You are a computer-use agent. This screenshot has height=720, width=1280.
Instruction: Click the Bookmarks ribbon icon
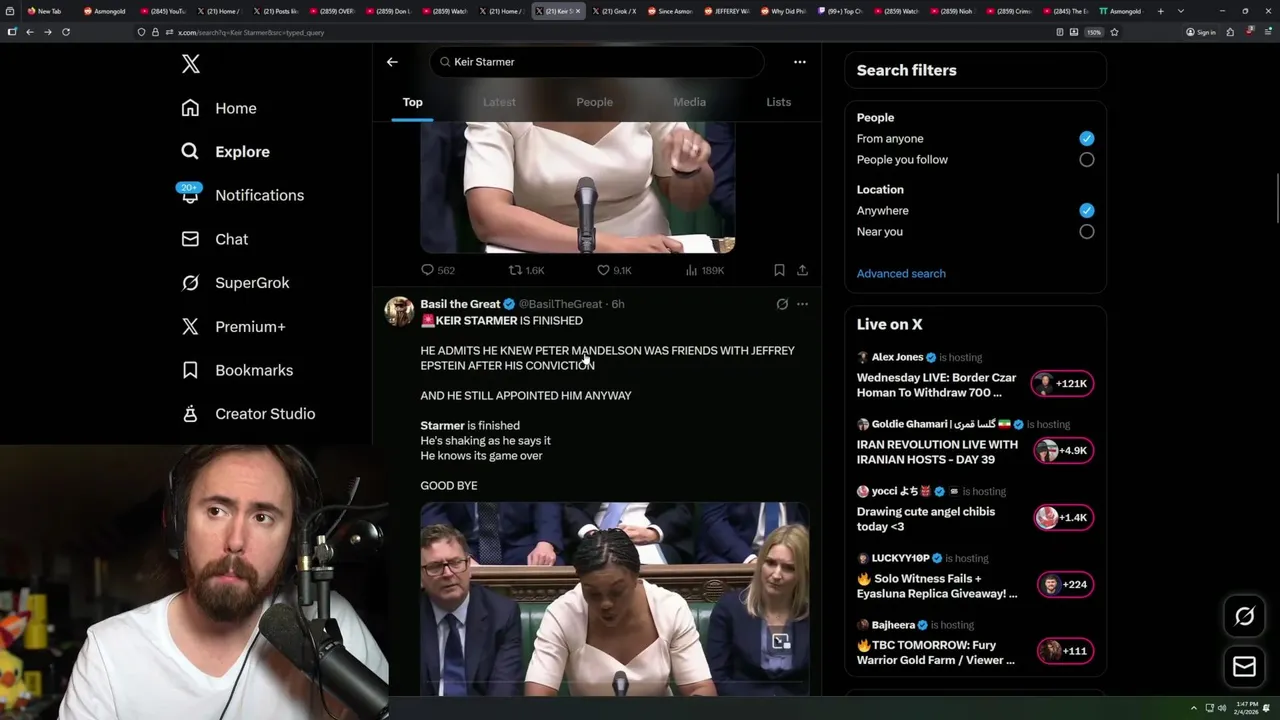tap(190, 370)
